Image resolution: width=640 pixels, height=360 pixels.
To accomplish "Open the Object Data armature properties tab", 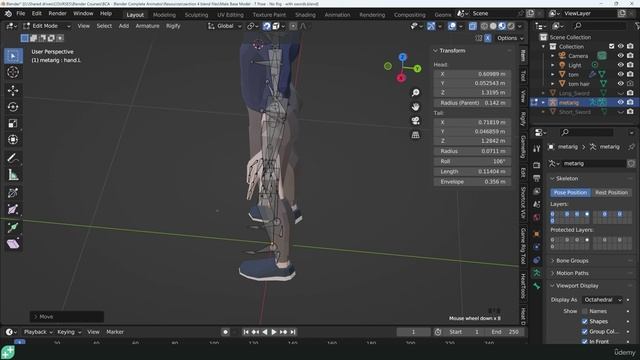I will pos(537,273).
